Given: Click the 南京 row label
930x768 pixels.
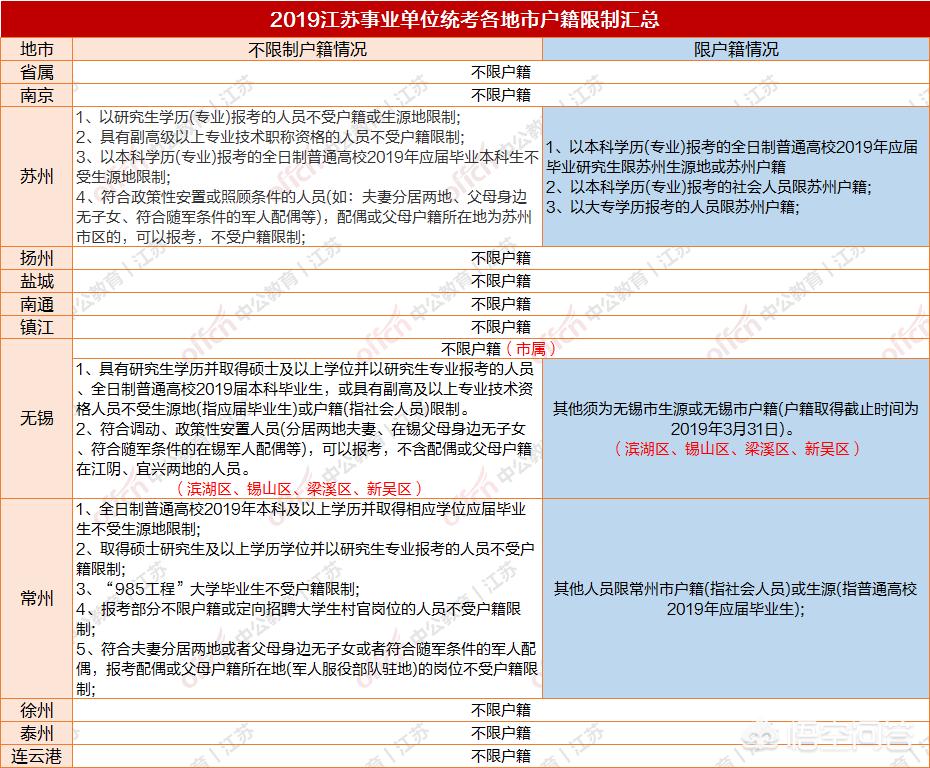Looking at the screenshot, I should [x=37, y=95].
